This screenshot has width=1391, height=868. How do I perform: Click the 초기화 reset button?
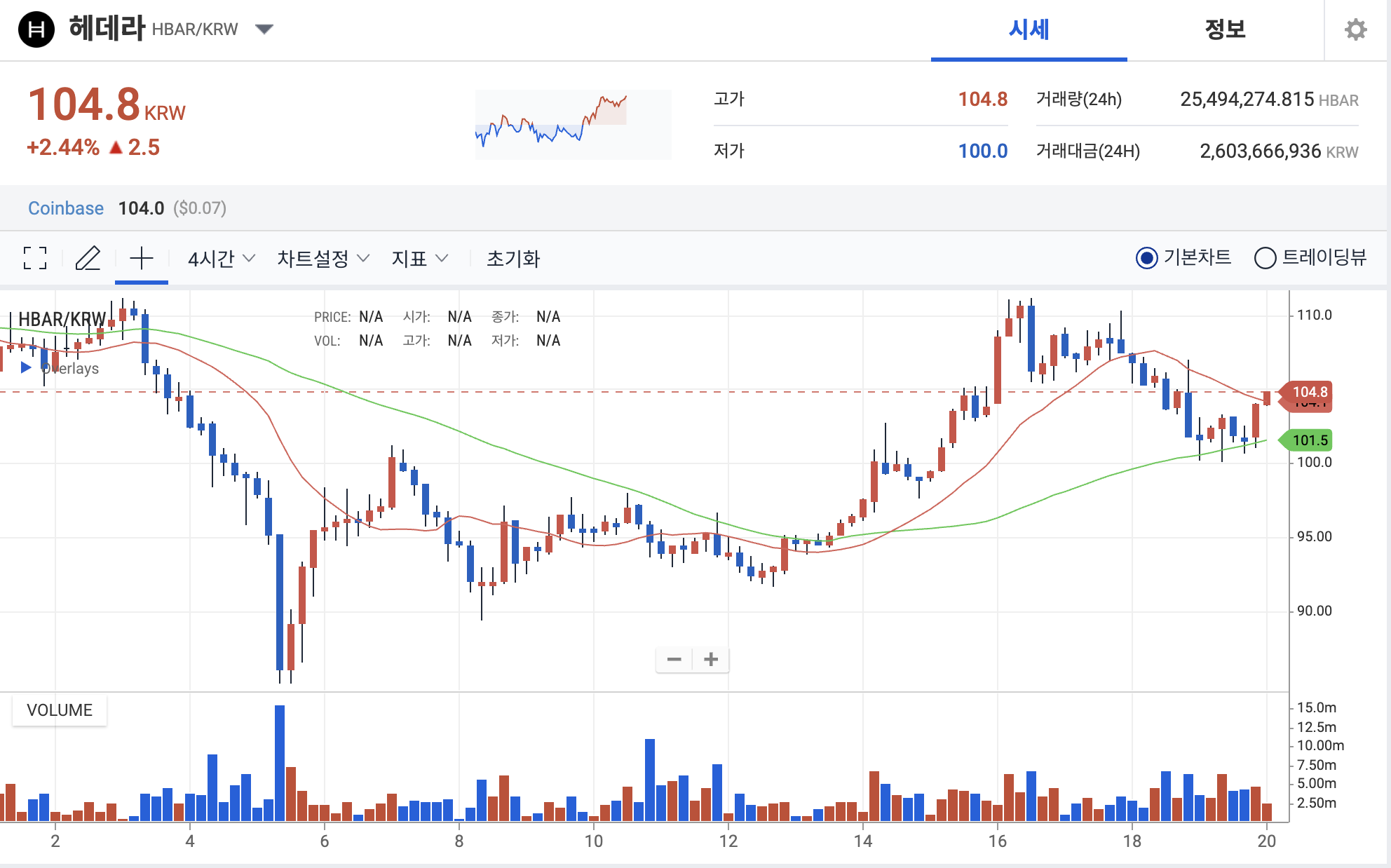point(513,259)
